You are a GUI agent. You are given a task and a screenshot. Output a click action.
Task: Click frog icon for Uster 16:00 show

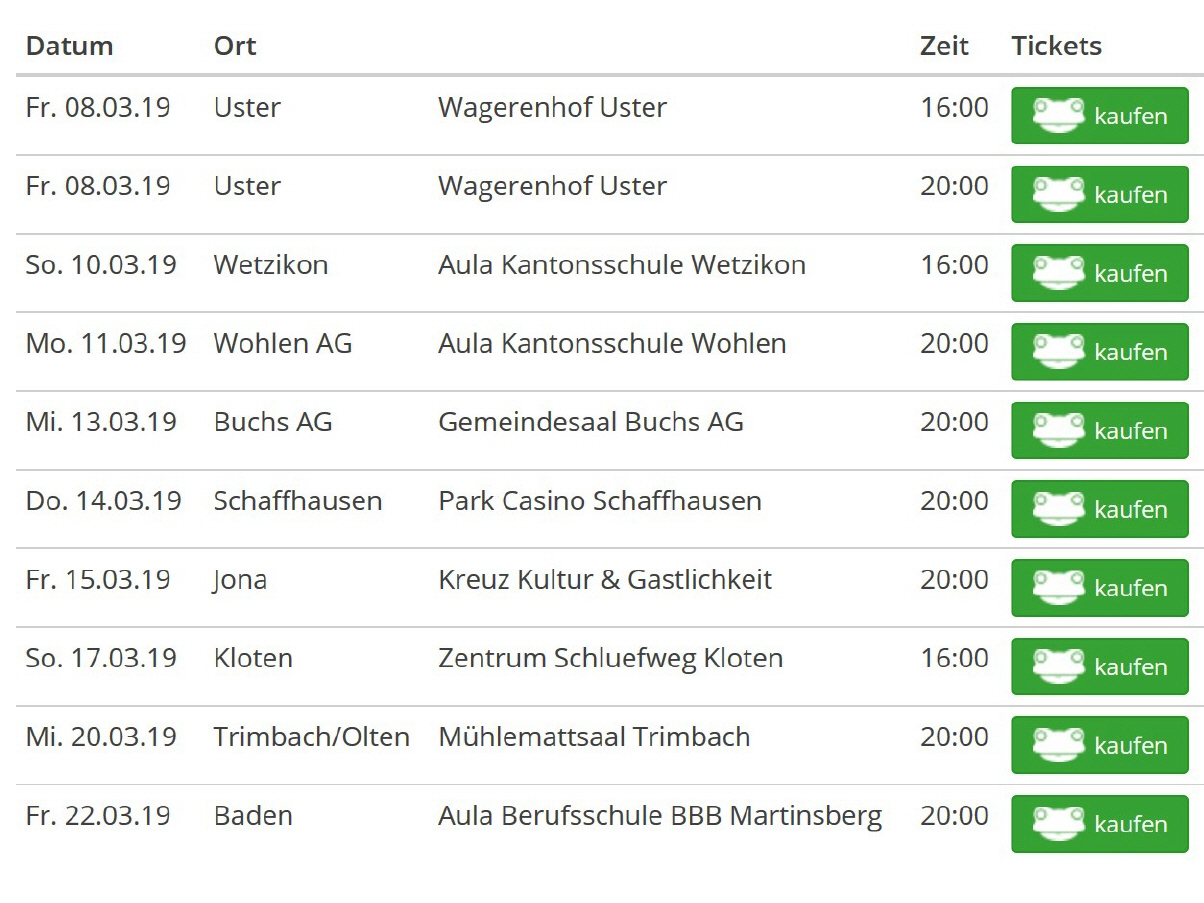1059,114
